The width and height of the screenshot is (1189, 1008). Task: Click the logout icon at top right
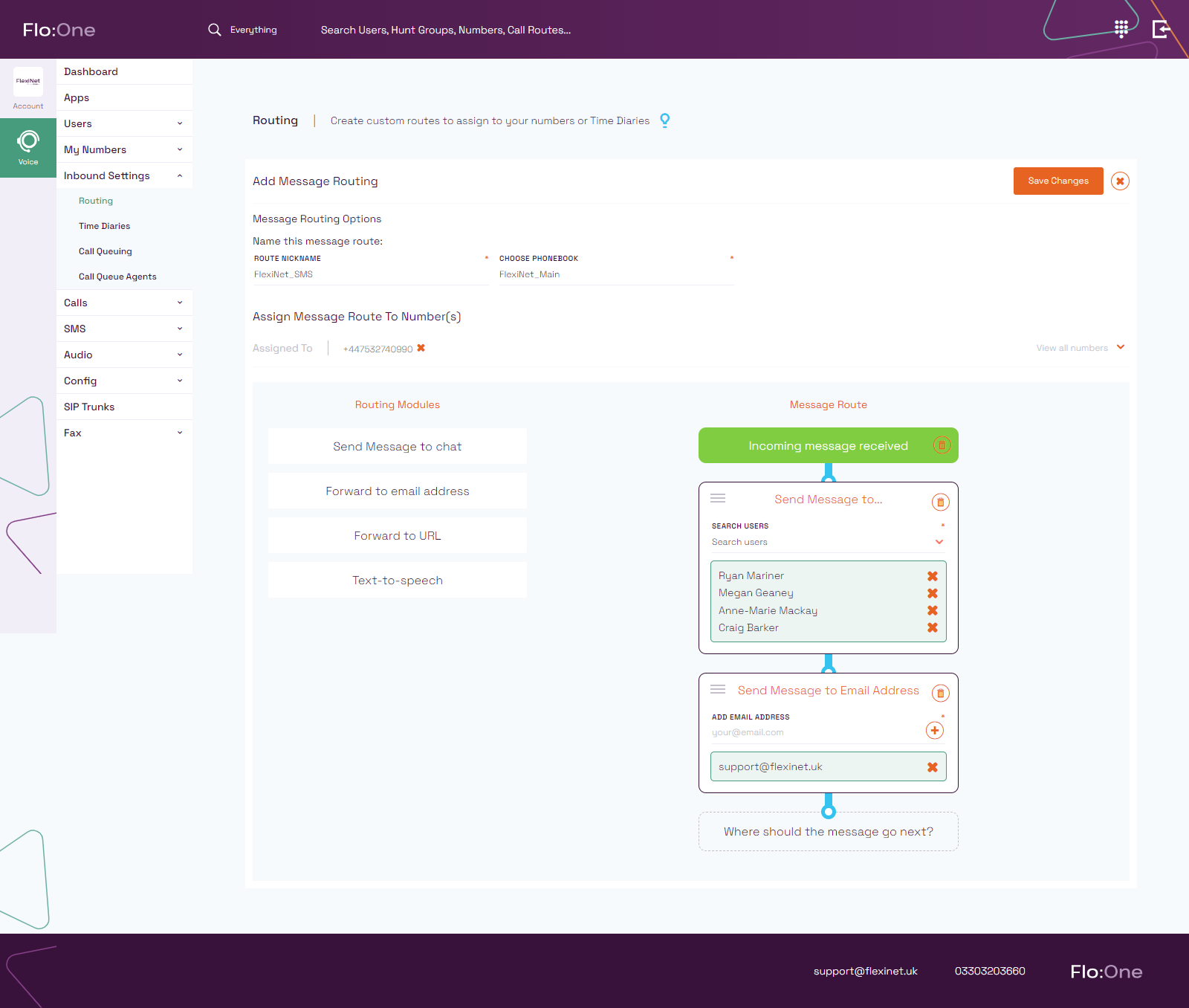click(x=1161, y=30)
